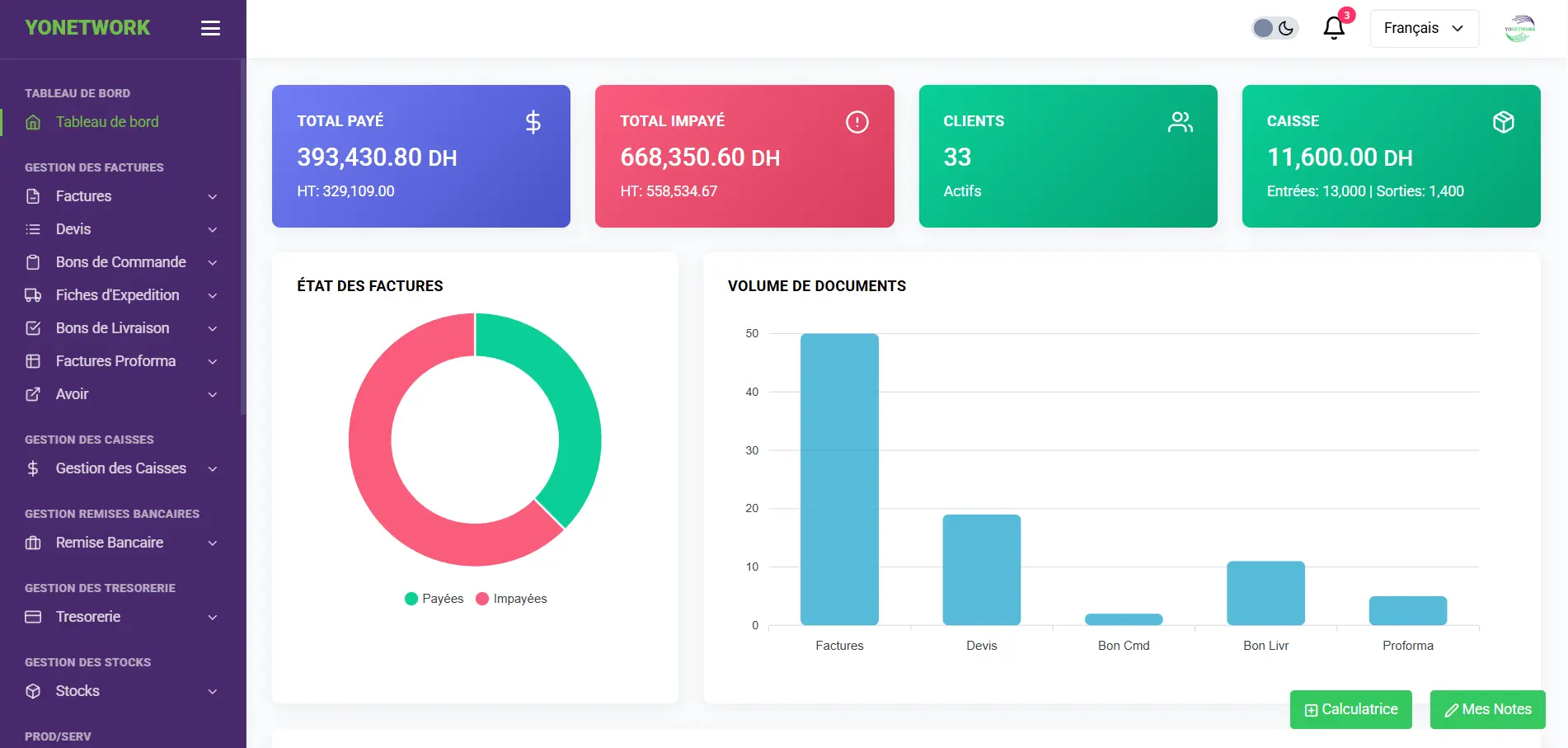Click the Factures bar in the chart

(839, 478)
